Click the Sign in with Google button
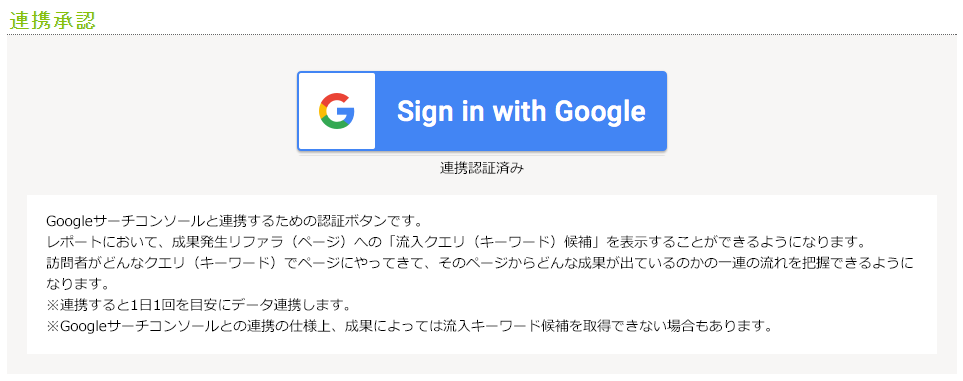This screenshot has width=963, height=381. tap(482, 111)
